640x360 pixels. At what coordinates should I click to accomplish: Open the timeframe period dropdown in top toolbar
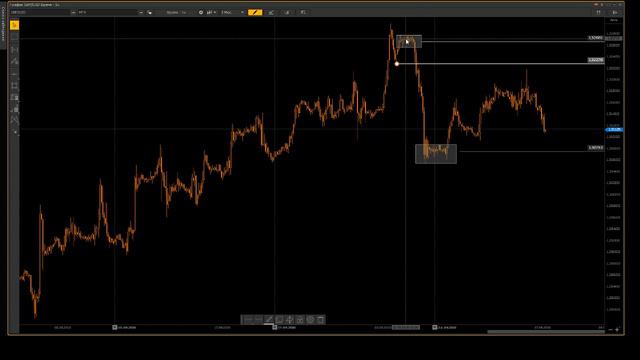[232, 12]
